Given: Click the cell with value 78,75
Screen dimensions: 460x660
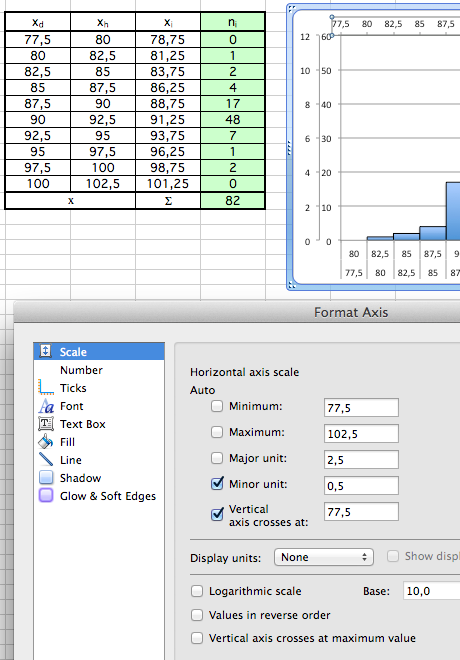Looking at the screenshot, I should 168,40.
